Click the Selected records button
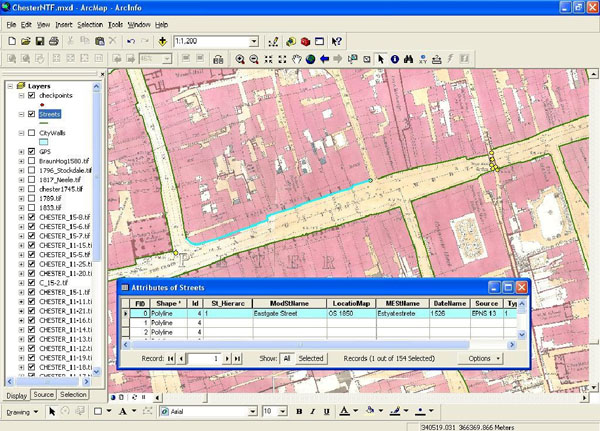The height and width of the screenshot is (431, 600). pos(311,357)
